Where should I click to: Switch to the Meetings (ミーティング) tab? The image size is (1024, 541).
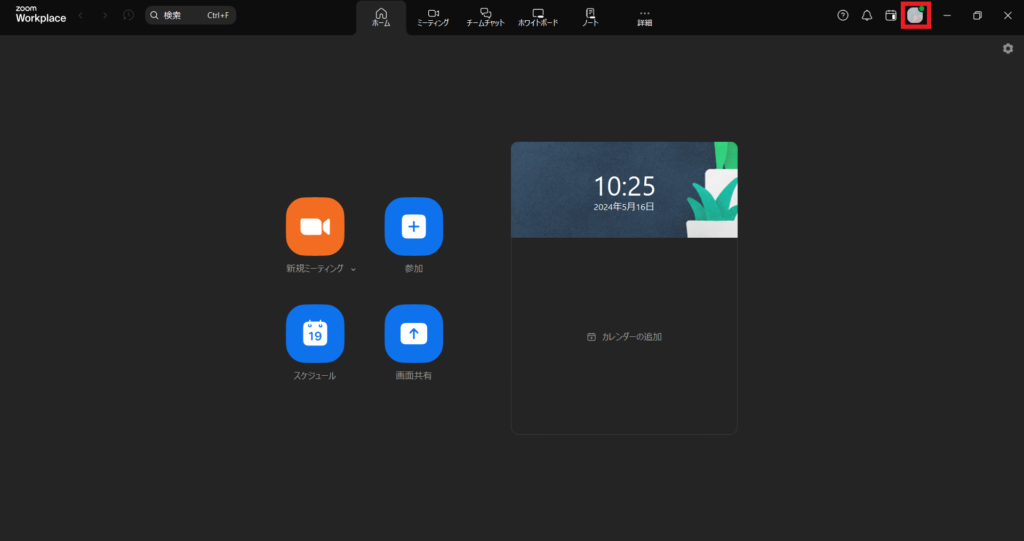[x=433, y=17]
